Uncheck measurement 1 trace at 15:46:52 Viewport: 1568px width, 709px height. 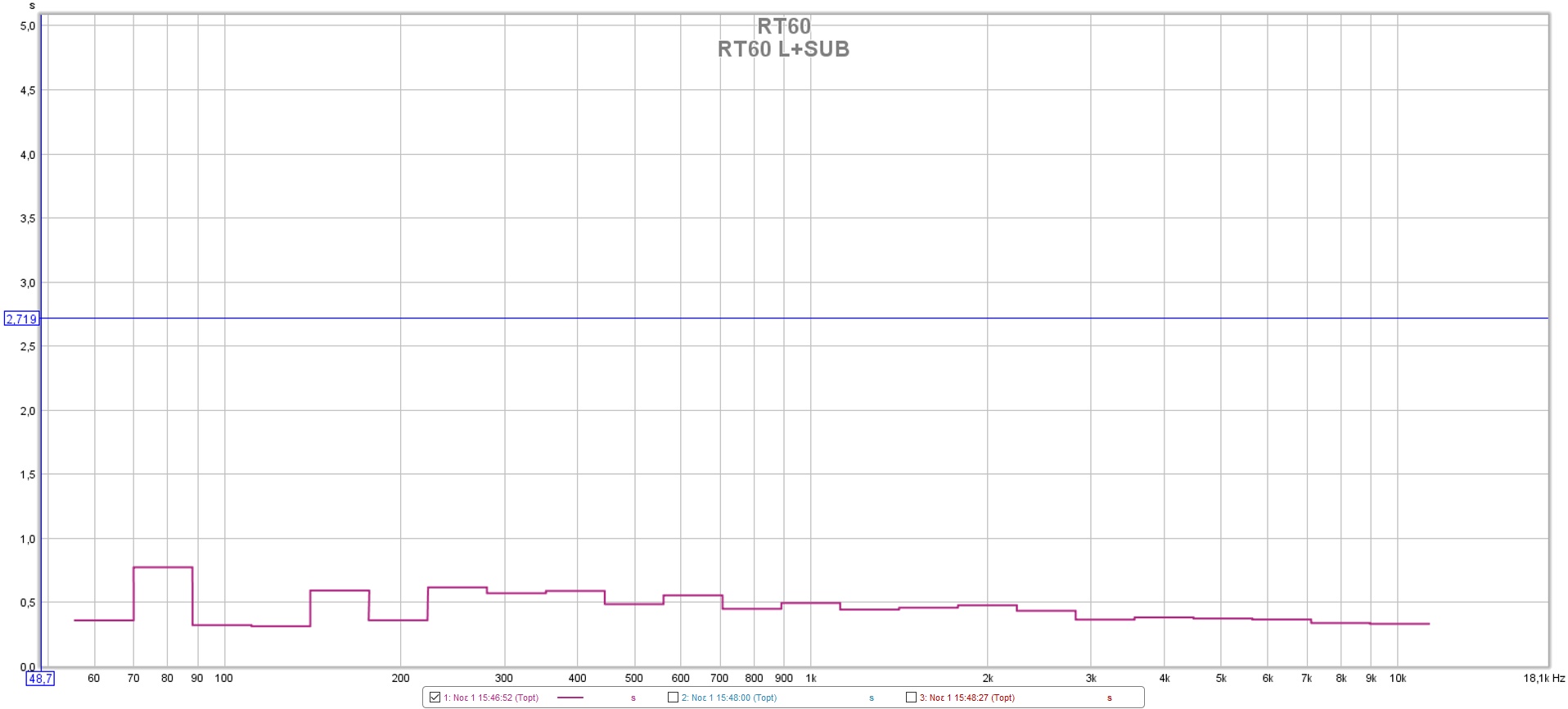pos(435,698)
